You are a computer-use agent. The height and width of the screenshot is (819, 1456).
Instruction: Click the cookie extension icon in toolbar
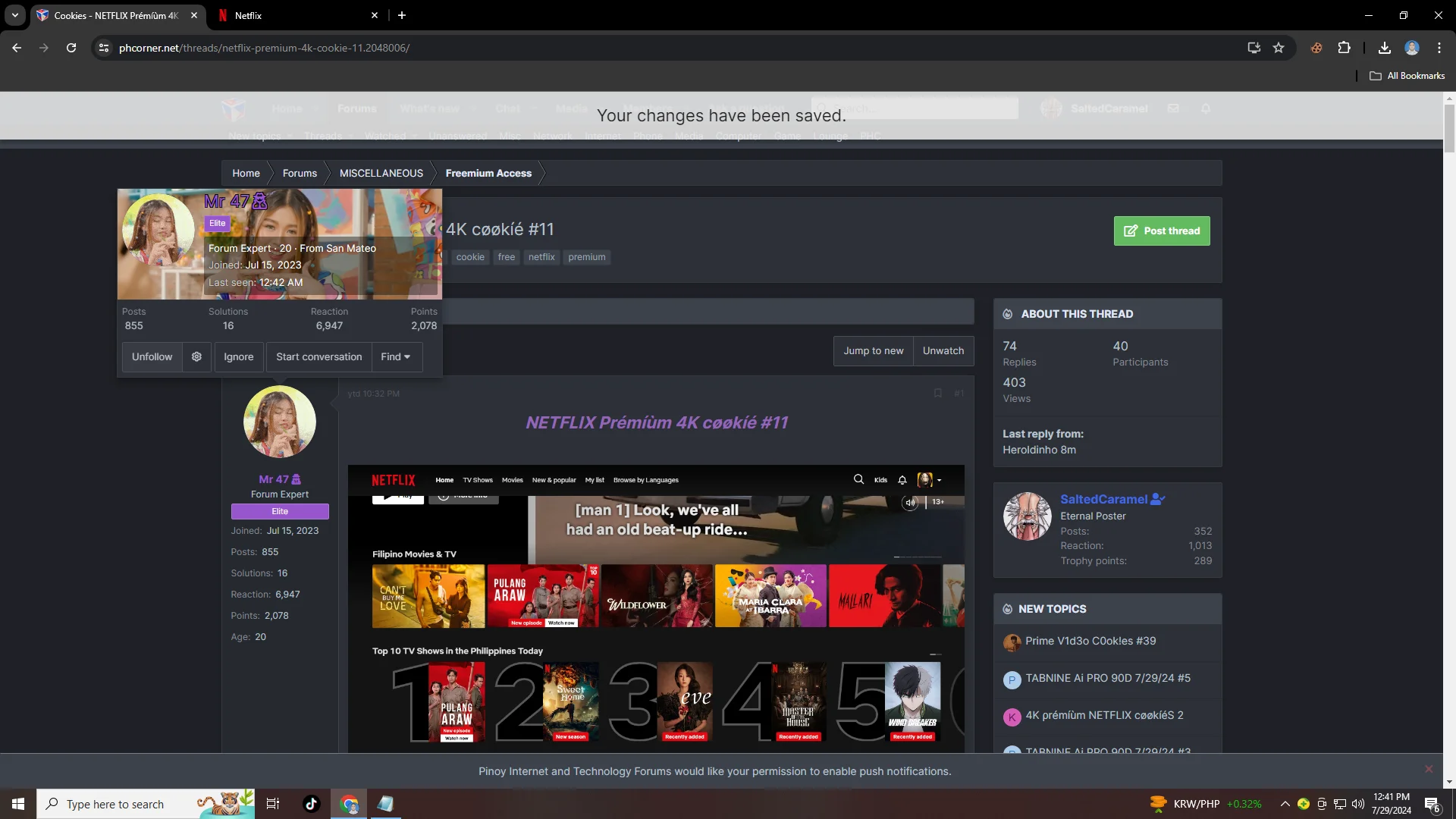pyautogui.click(x=1316, y=48)
